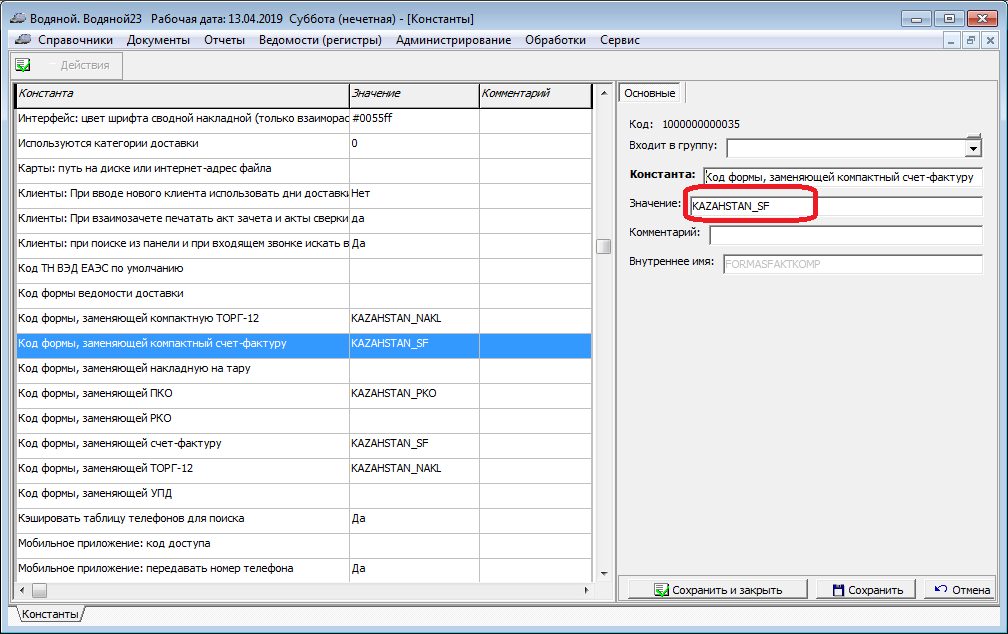Open the Ведомости (регистры) menu
This screenshot has height=634, width=1008.
(320, 40)
